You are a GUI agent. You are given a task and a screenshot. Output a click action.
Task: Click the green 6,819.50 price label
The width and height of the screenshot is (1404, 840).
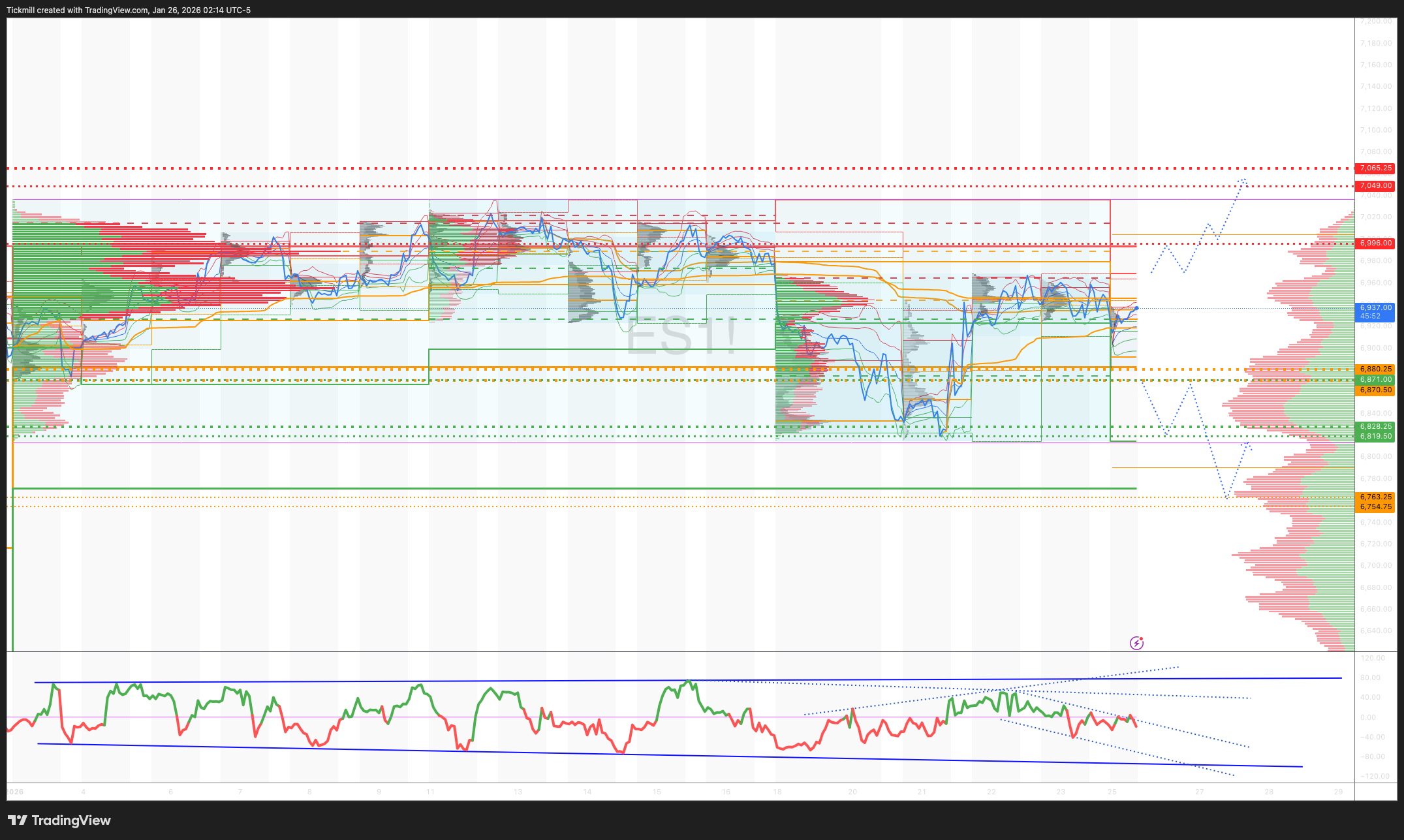pos(1375,437)
